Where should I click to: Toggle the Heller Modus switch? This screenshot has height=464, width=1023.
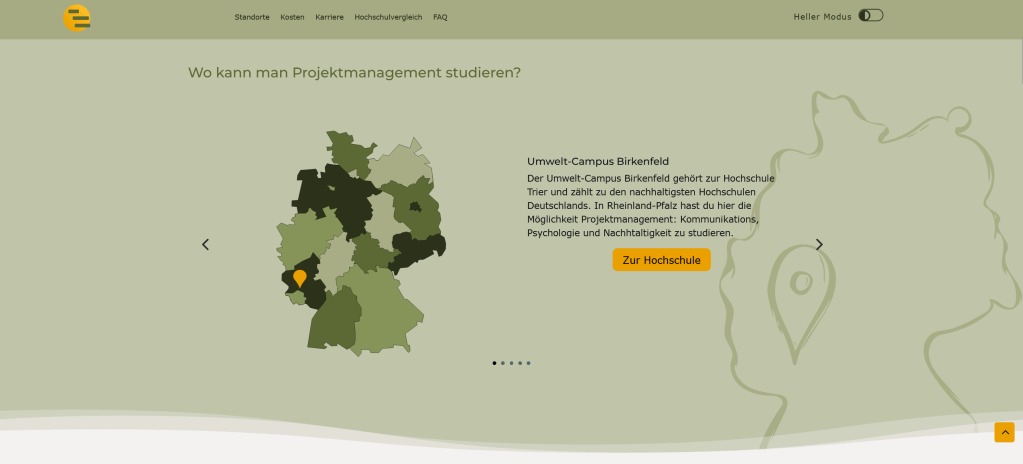(871, 16)
